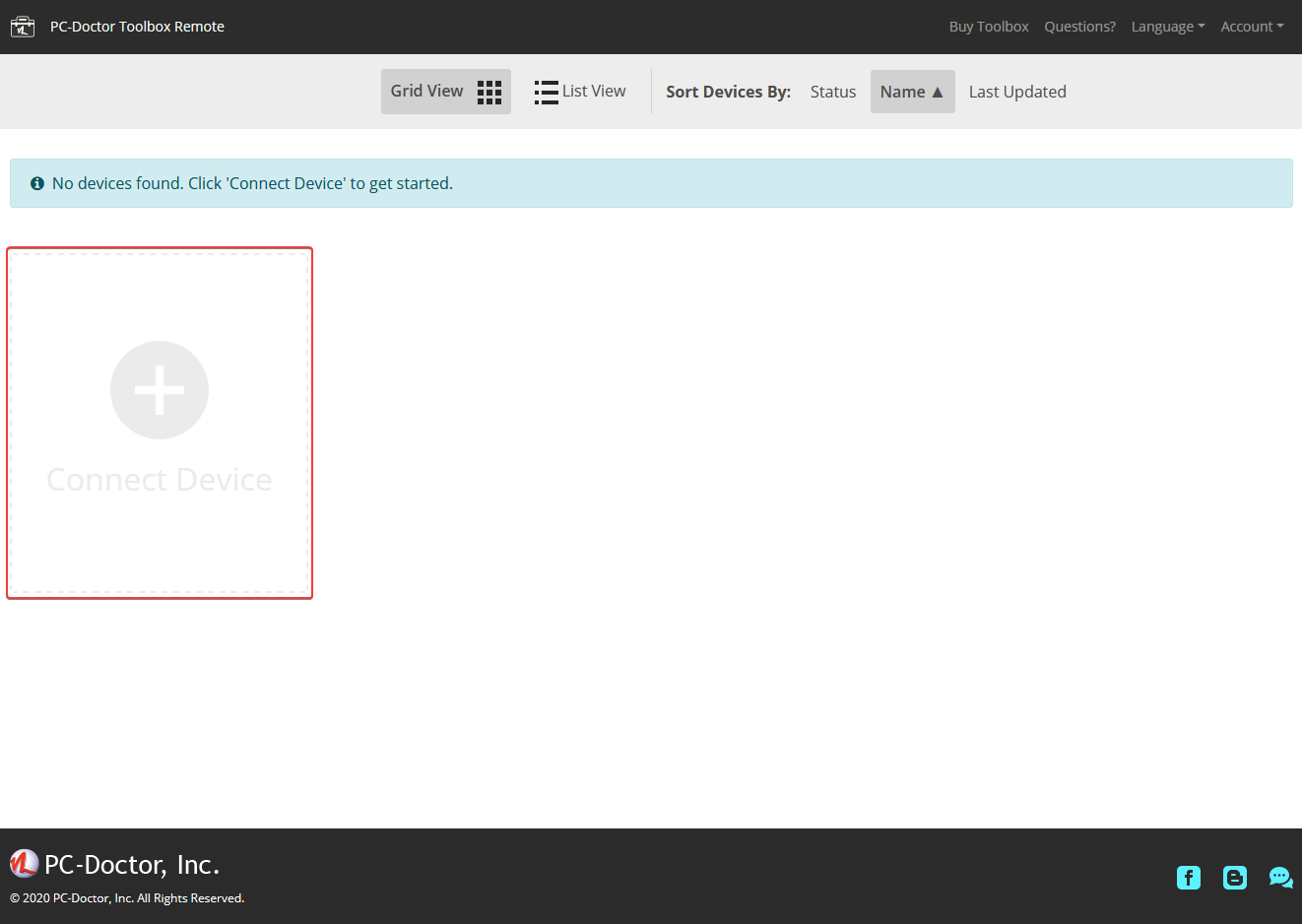
Task: Sort devices by Last Updated
Action: point(1017,92)
